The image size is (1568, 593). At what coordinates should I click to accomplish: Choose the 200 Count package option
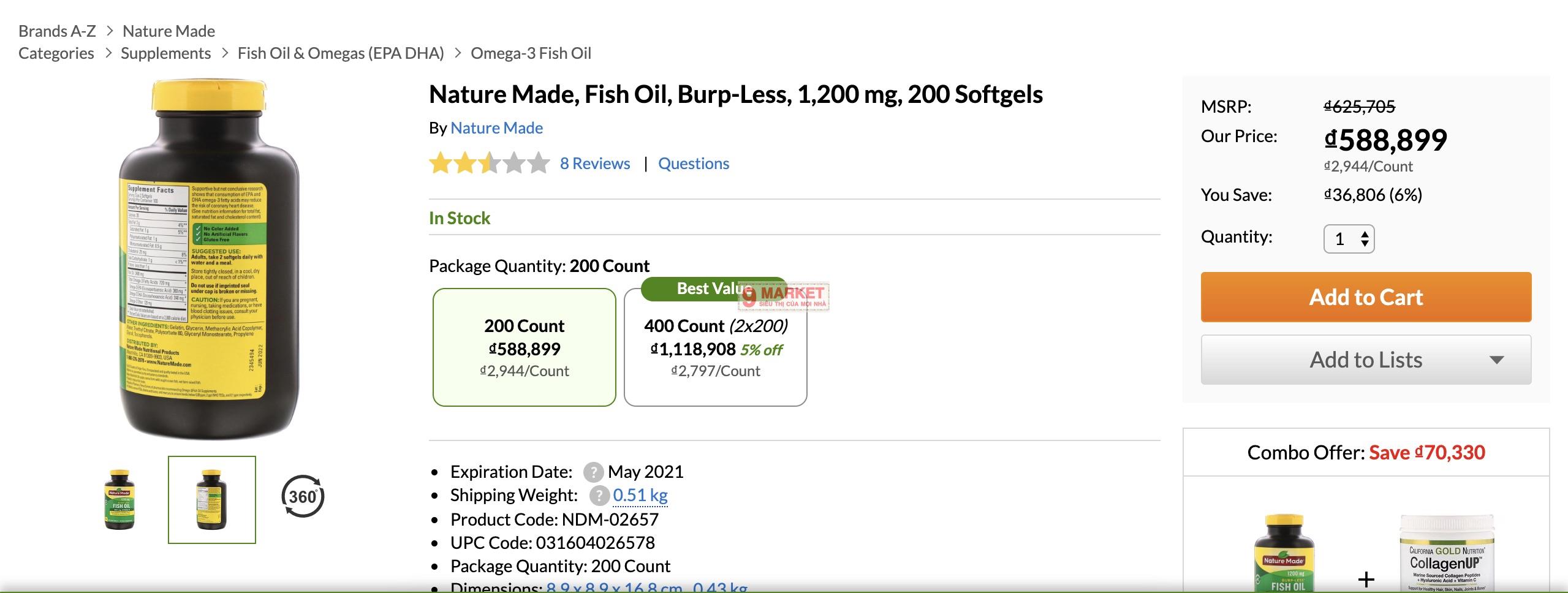[524, 347]
